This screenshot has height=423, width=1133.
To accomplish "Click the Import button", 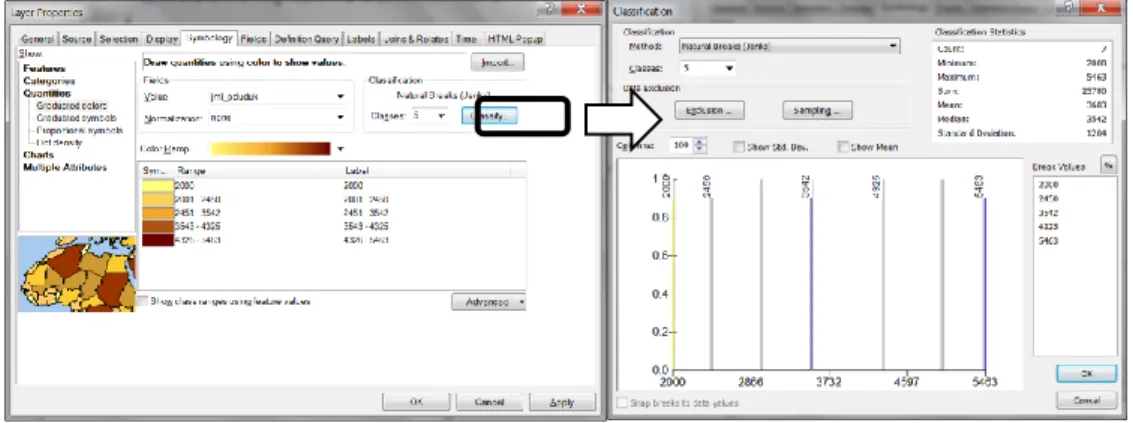I will pos(497,63).
